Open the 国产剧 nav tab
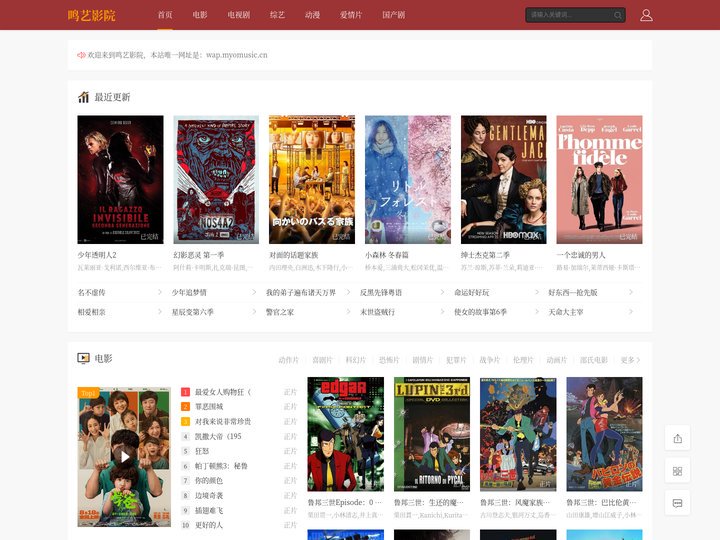Viewport: 720px width, 540px height. pyautogui.click(x=394, y=15)
